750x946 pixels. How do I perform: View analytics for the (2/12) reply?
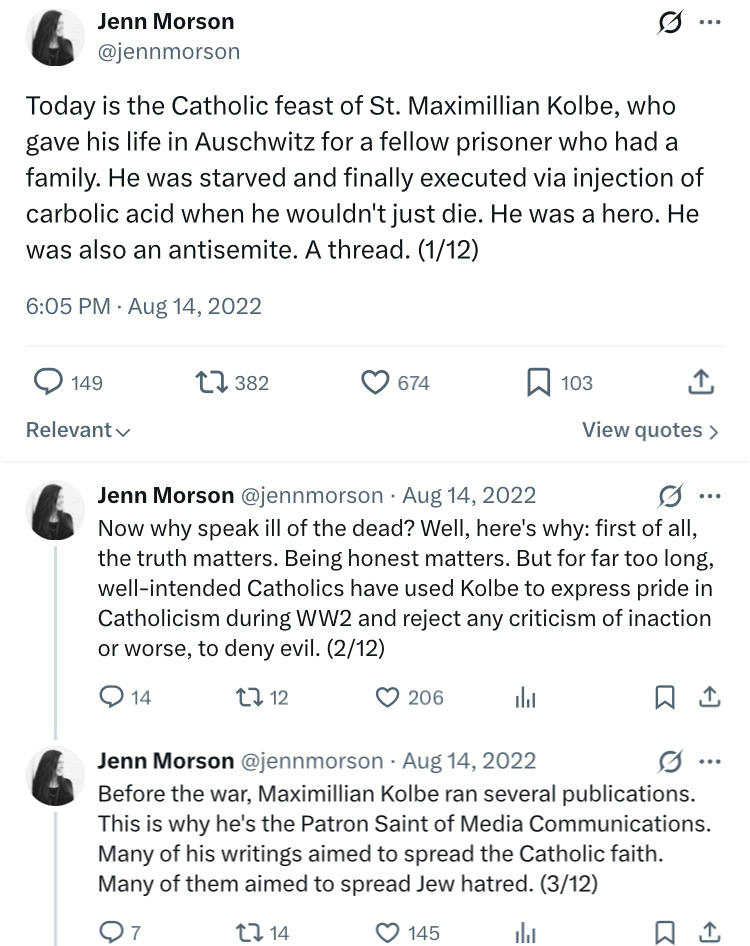point(526,699)
